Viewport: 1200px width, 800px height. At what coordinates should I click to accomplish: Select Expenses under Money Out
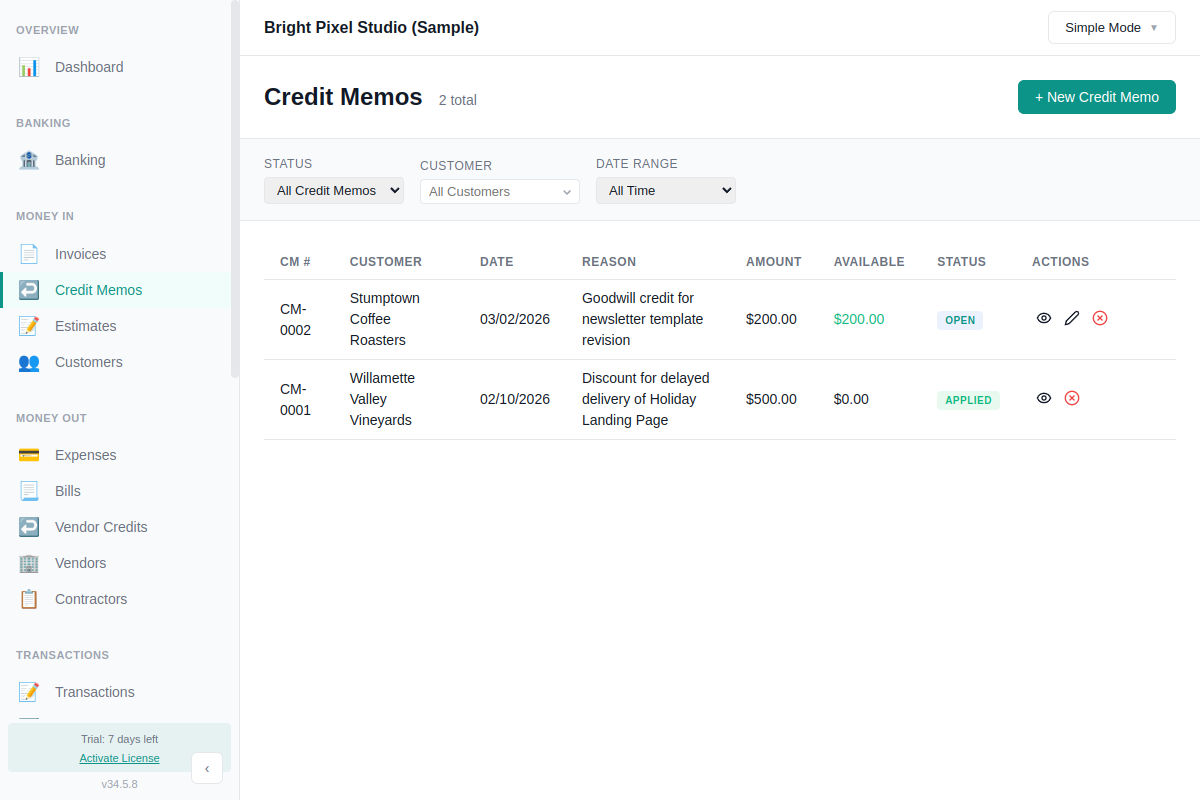click(x=85, y=455)
